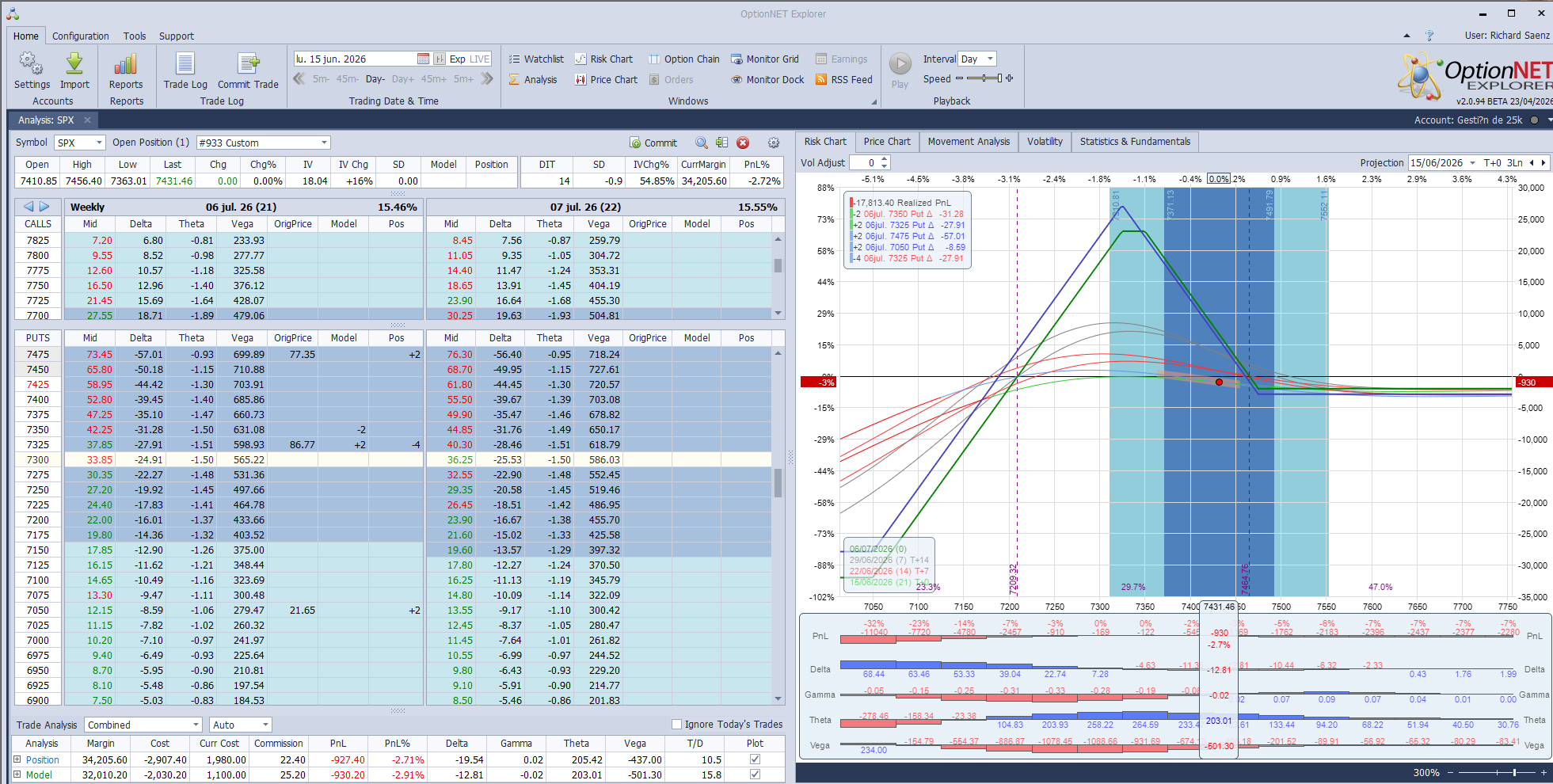Image resolution: width=1553 pixels, height=784 pixels.
Task: Click the green table icon beside the magnifier
Action: pyautogui.click(x=721, y=143)
